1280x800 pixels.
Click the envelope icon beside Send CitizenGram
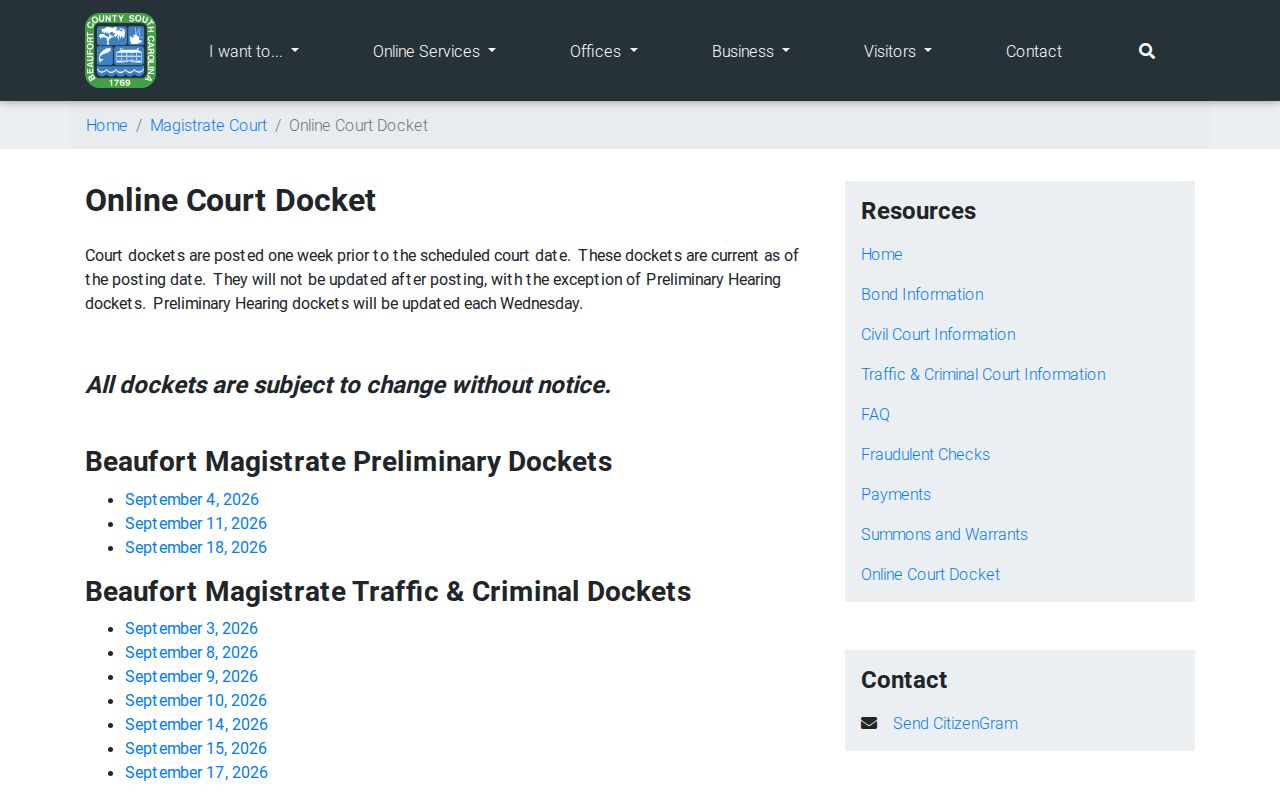click(x=869, y=723)
